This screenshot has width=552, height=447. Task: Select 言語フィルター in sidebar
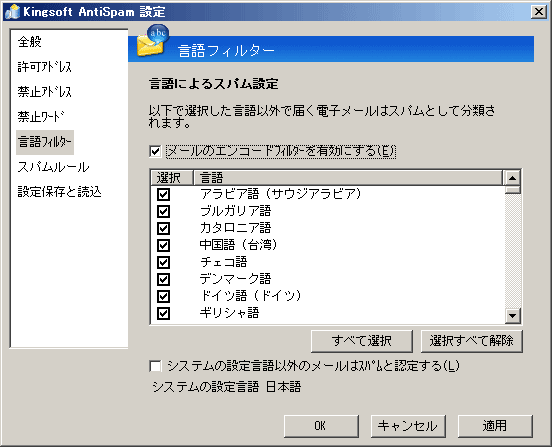point(45,142)
